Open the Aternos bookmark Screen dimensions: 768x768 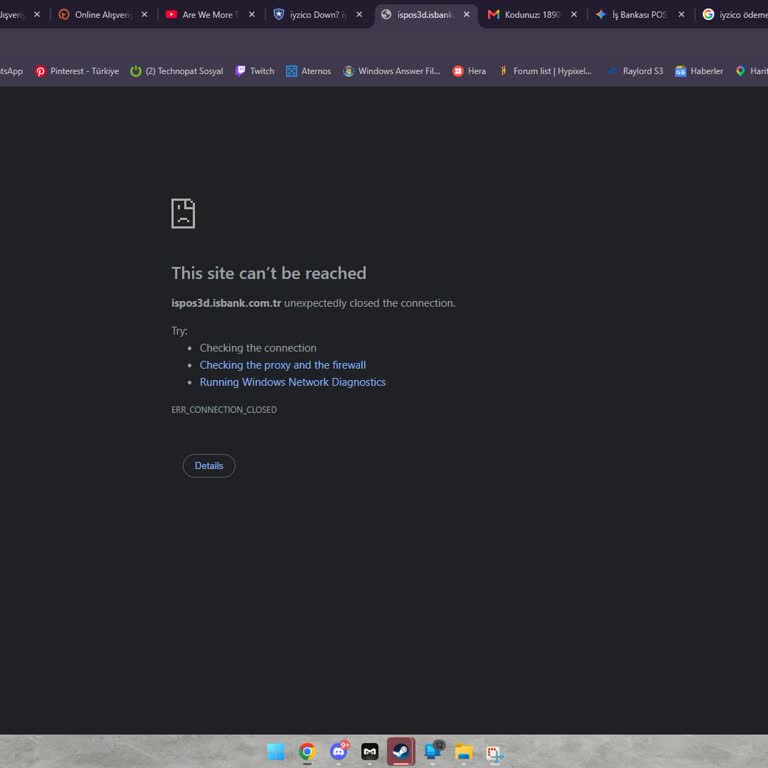(x=309, y=71)
